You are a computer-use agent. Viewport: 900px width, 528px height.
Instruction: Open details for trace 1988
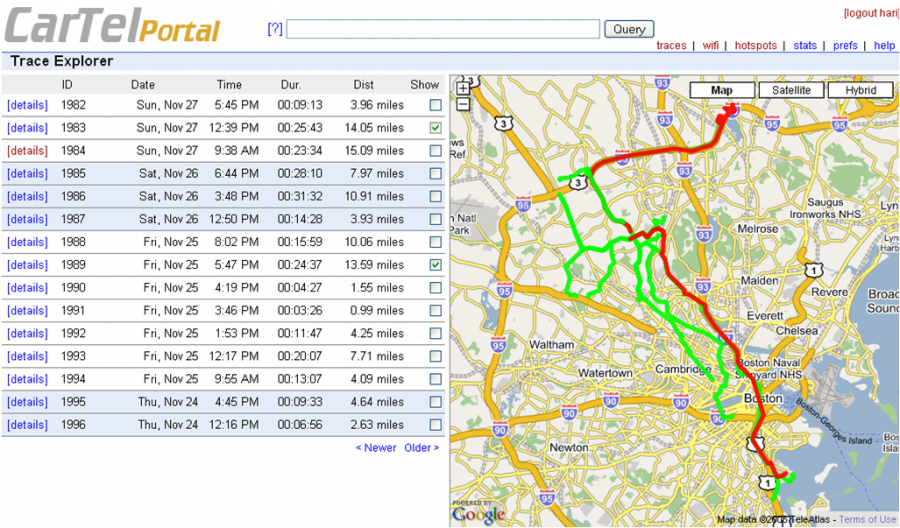[28, 242]
